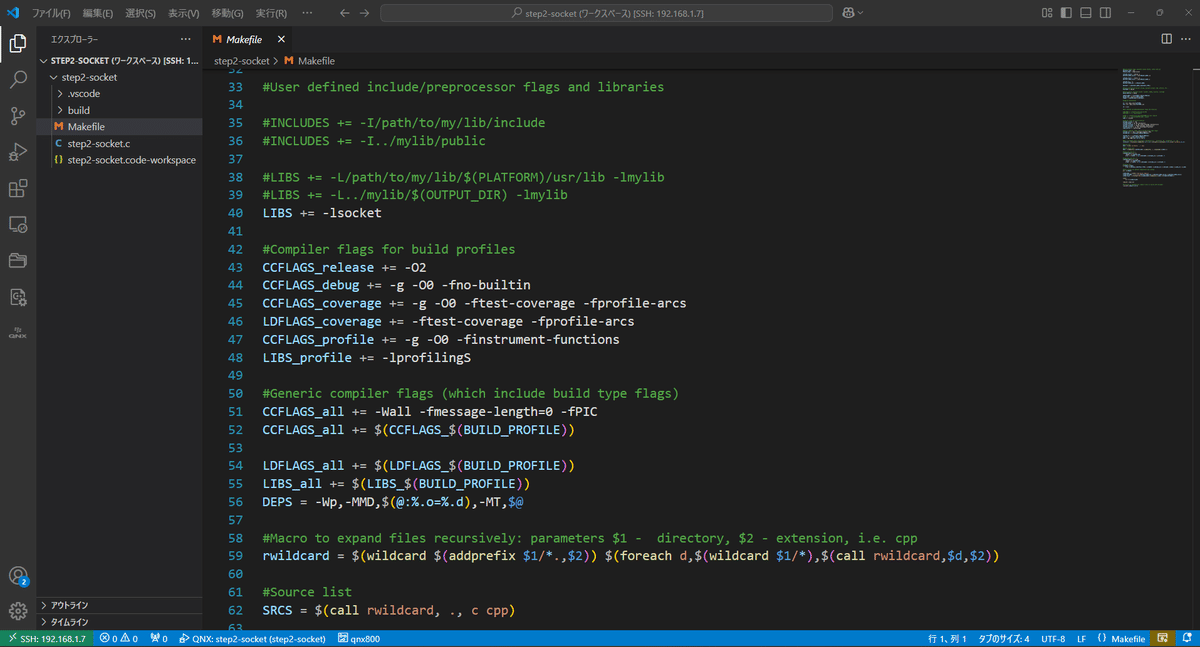Expand the アウトライン section
The image size is (1200, 647).
coord(70,604)
